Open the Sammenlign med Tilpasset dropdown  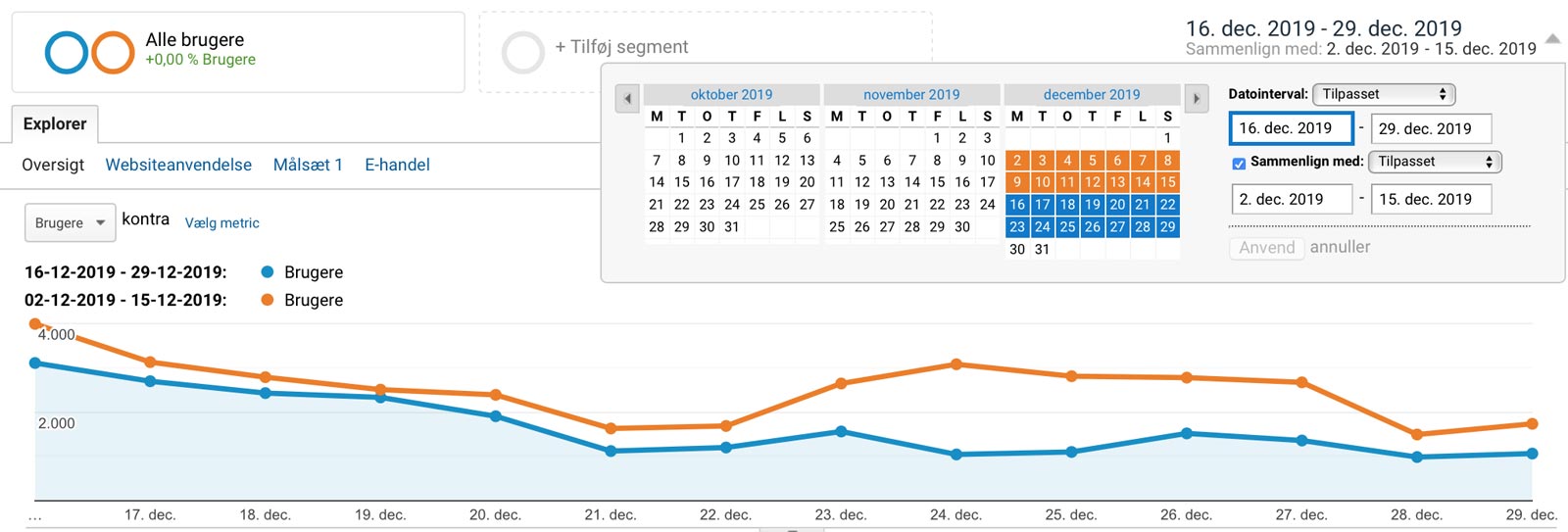pyautogui.click(x=1435, y=162)
